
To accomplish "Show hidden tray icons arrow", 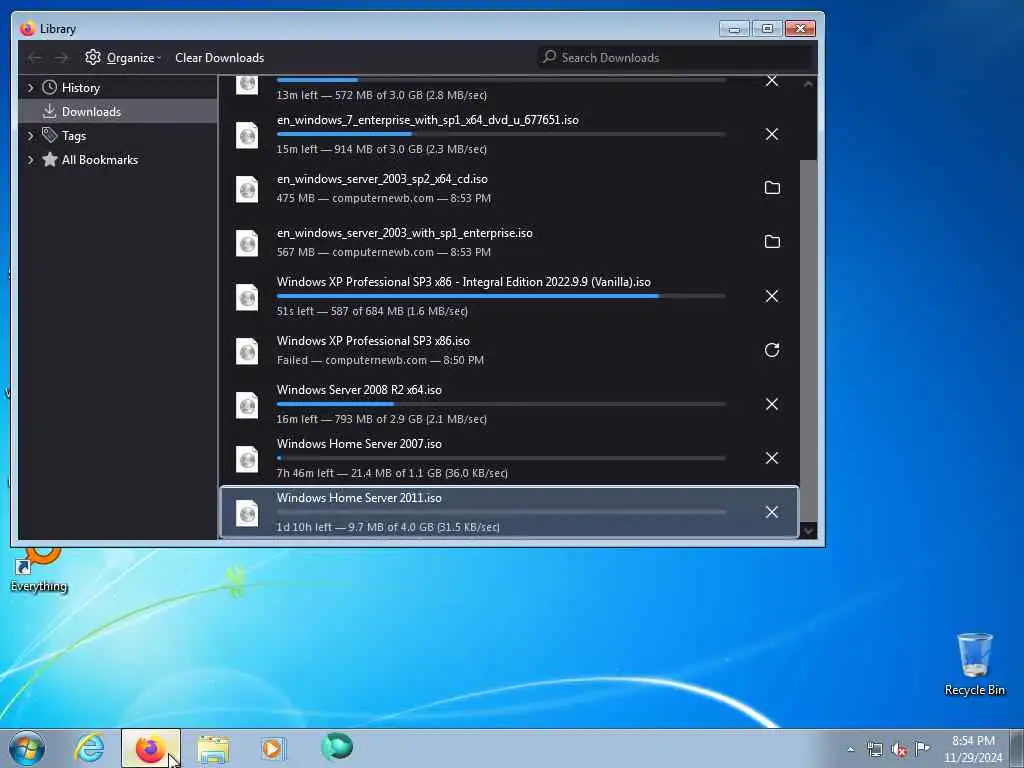I will pyautogui.click(x=850, y=749).
